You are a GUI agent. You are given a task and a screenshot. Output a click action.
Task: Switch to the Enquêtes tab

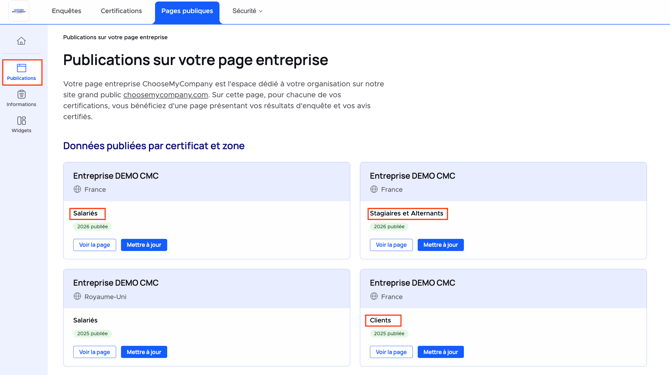click(66, 11)
